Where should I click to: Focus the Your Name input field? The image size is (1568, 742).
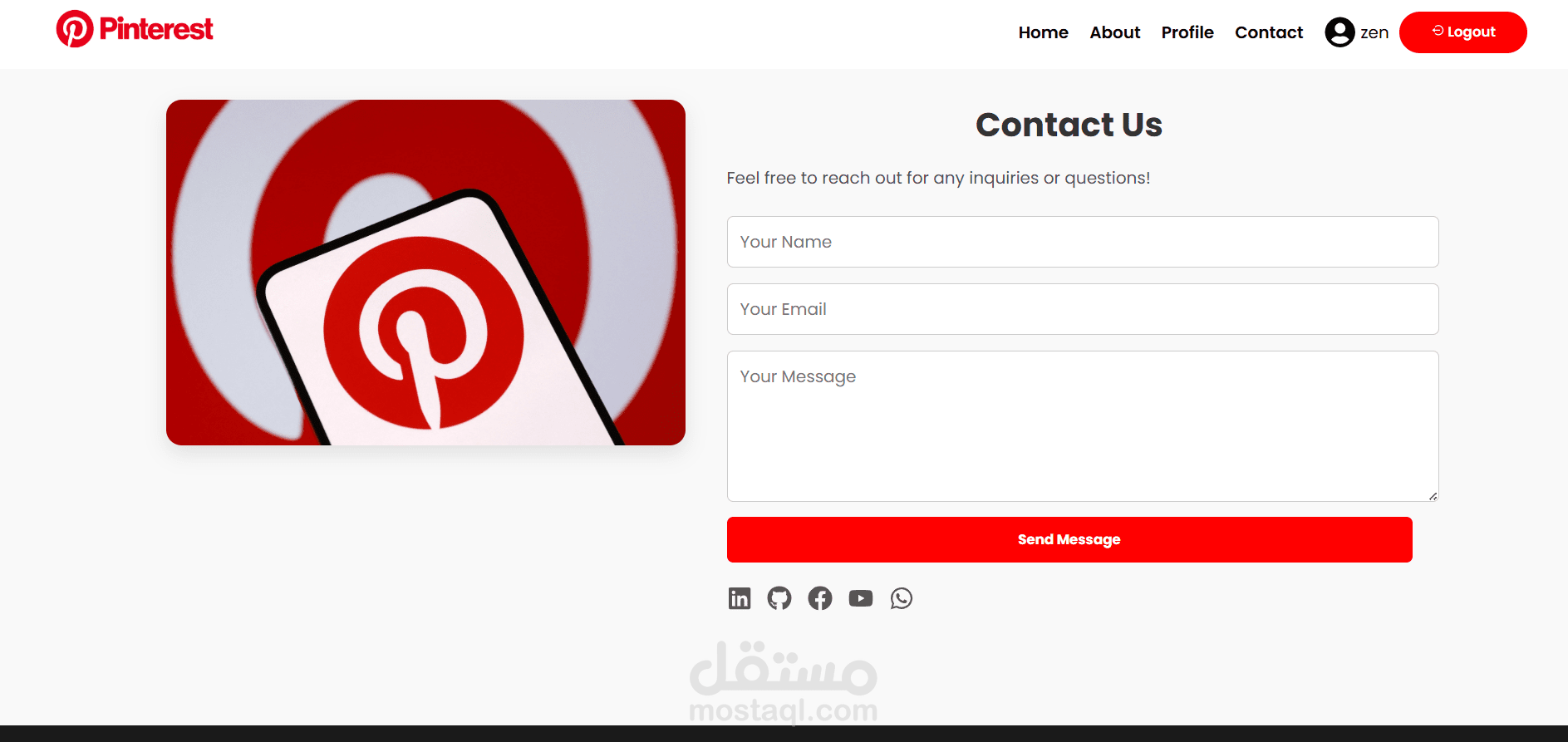[x=1083, y=242]
